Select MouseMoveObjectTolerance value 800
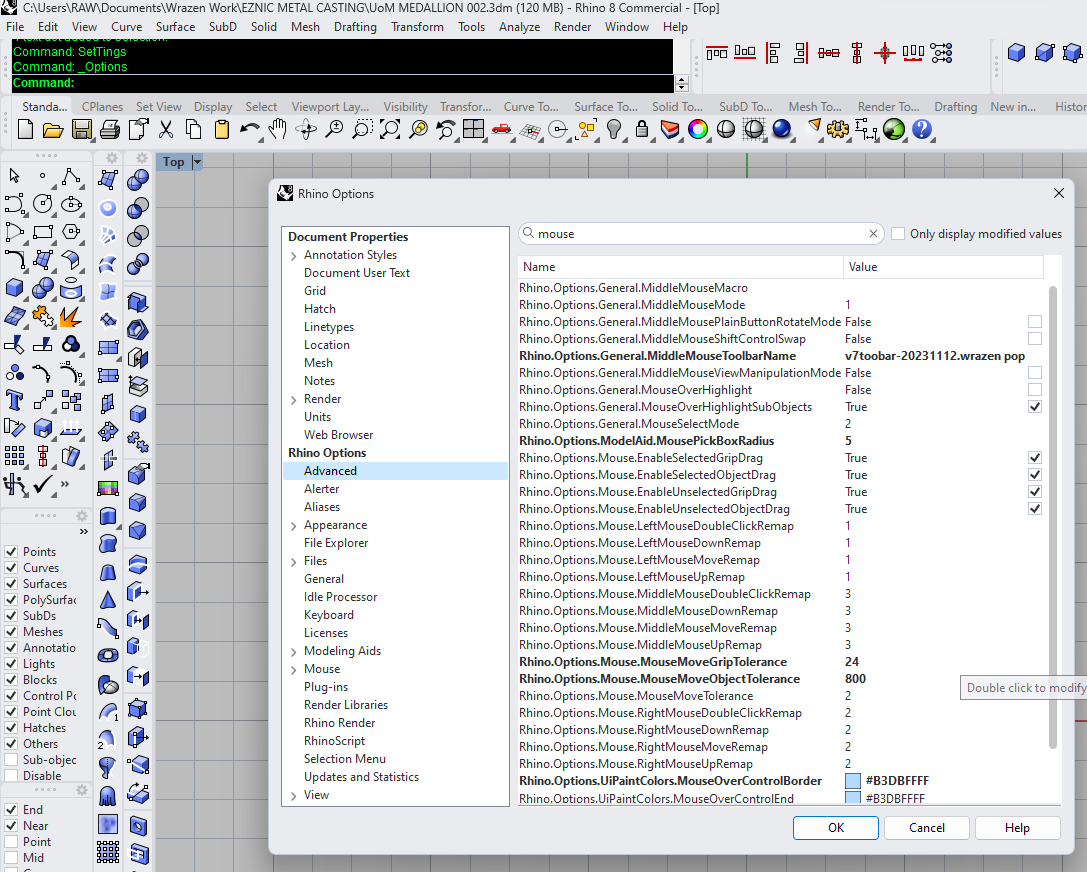The image size is (1087, 872). tap(855, 679)
